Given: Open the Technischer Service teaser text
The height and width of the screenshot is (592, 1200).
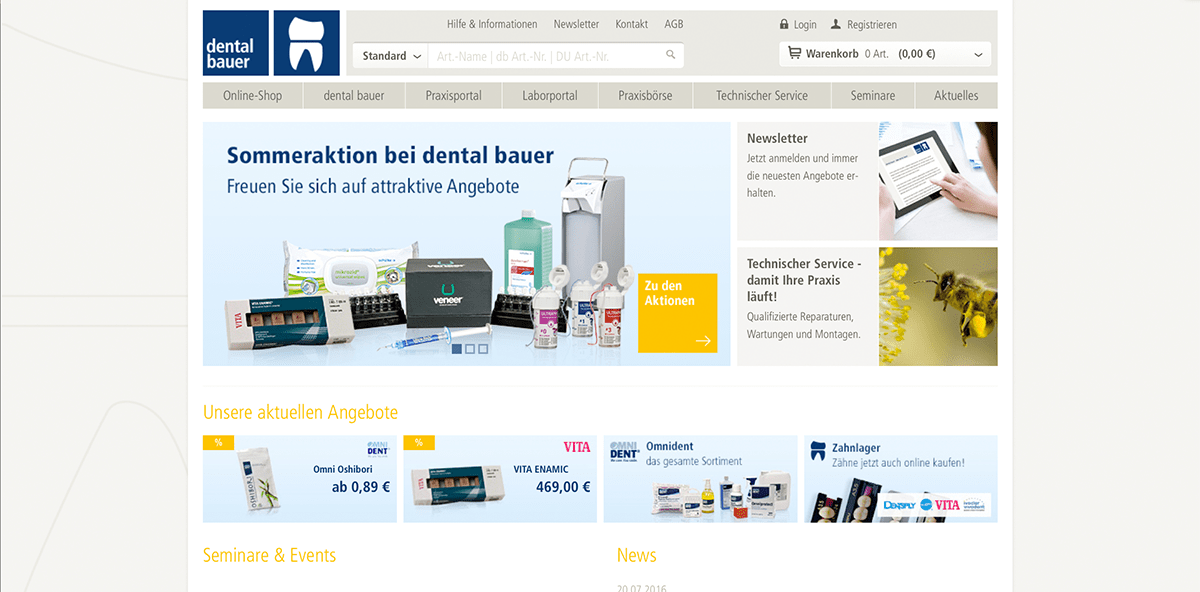Looking at the screenshot, I should [804, 280].
